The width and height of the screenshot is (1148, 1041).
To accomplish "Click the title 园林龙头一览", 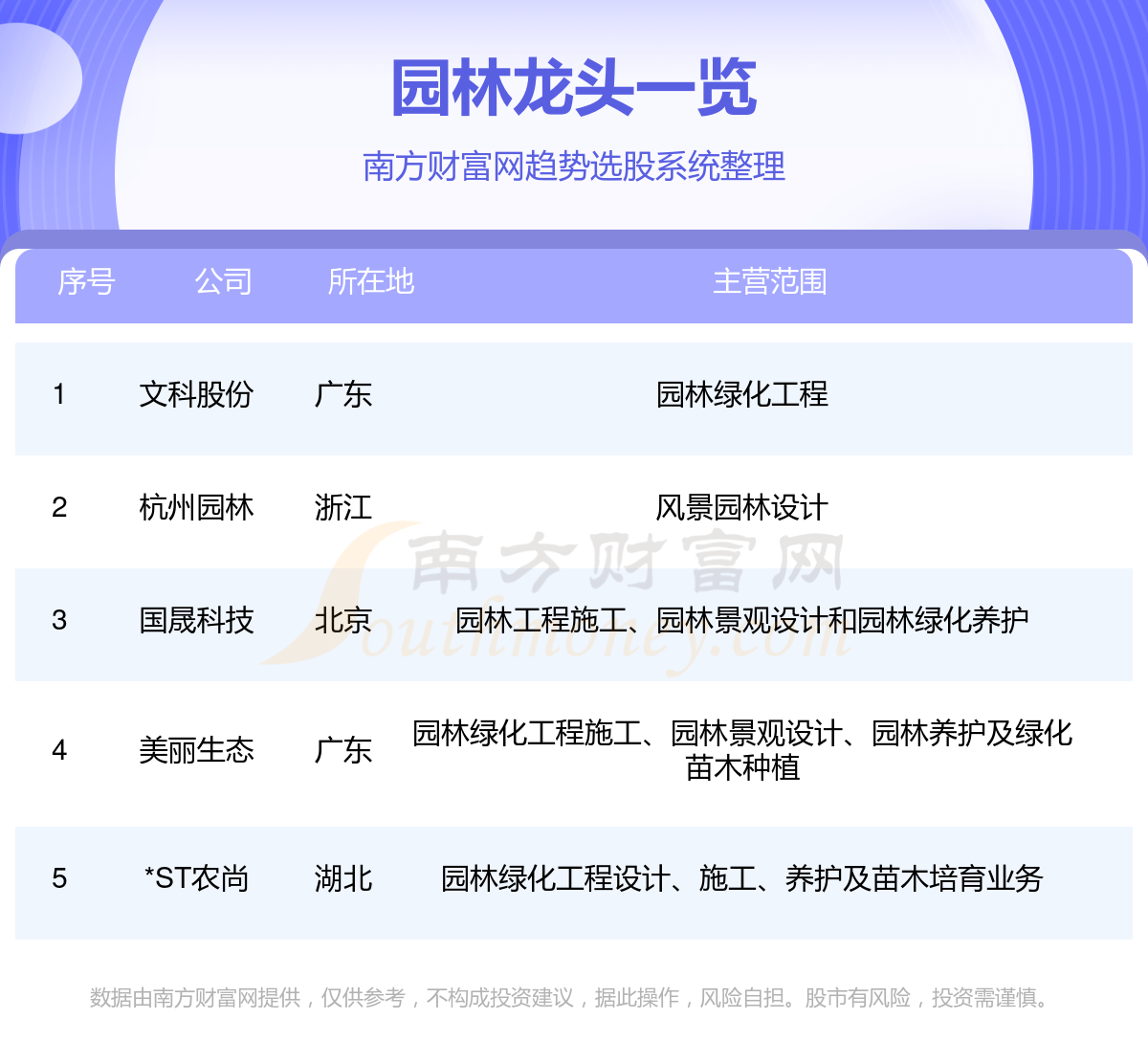I will (574, 88).
